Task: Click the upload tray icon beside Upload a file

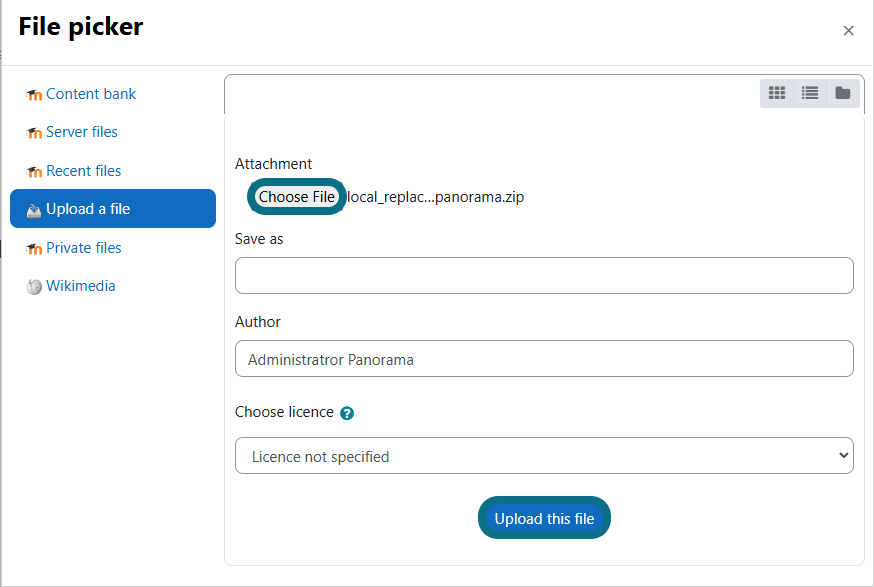Action: (x=34, y=210)
